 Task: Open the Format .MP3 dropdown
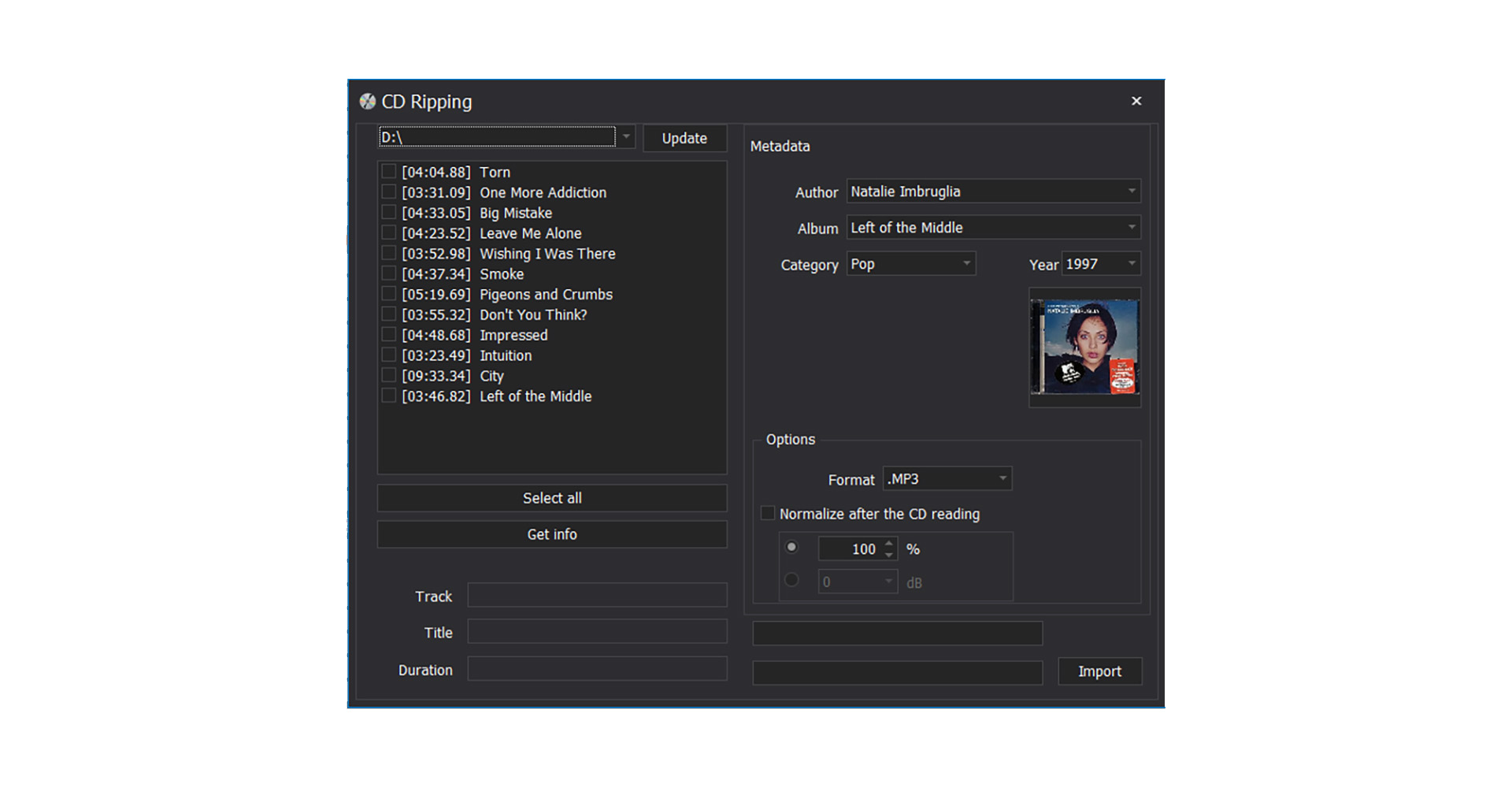[x=1002, y=479]
